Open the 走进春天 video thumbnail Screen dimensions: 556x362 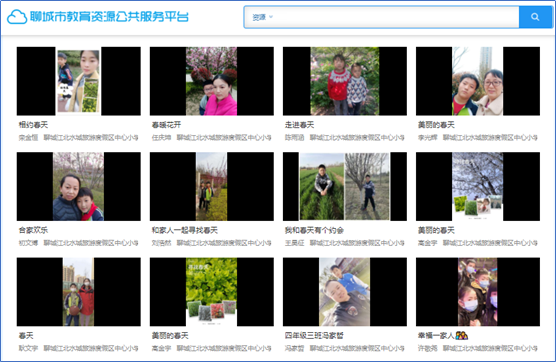[x=345, y=81]
